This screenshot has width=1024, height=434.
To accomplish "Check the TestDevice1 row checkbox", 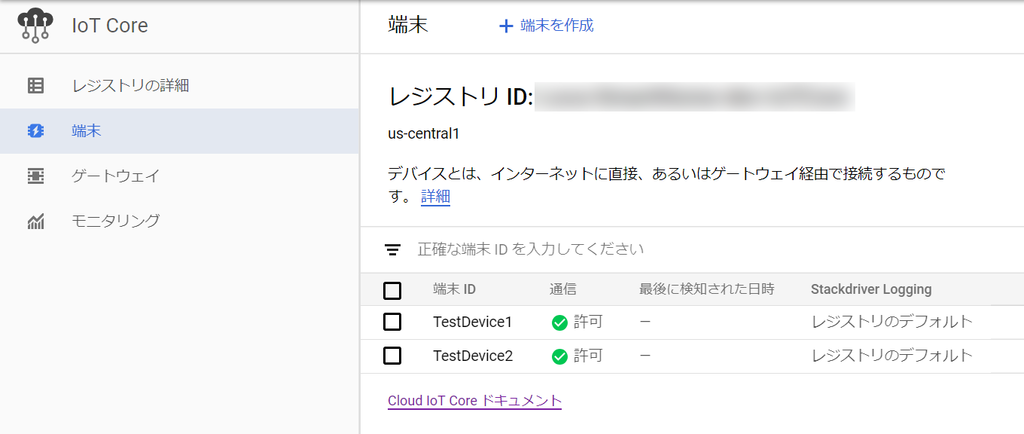I will tap(393, 322).
